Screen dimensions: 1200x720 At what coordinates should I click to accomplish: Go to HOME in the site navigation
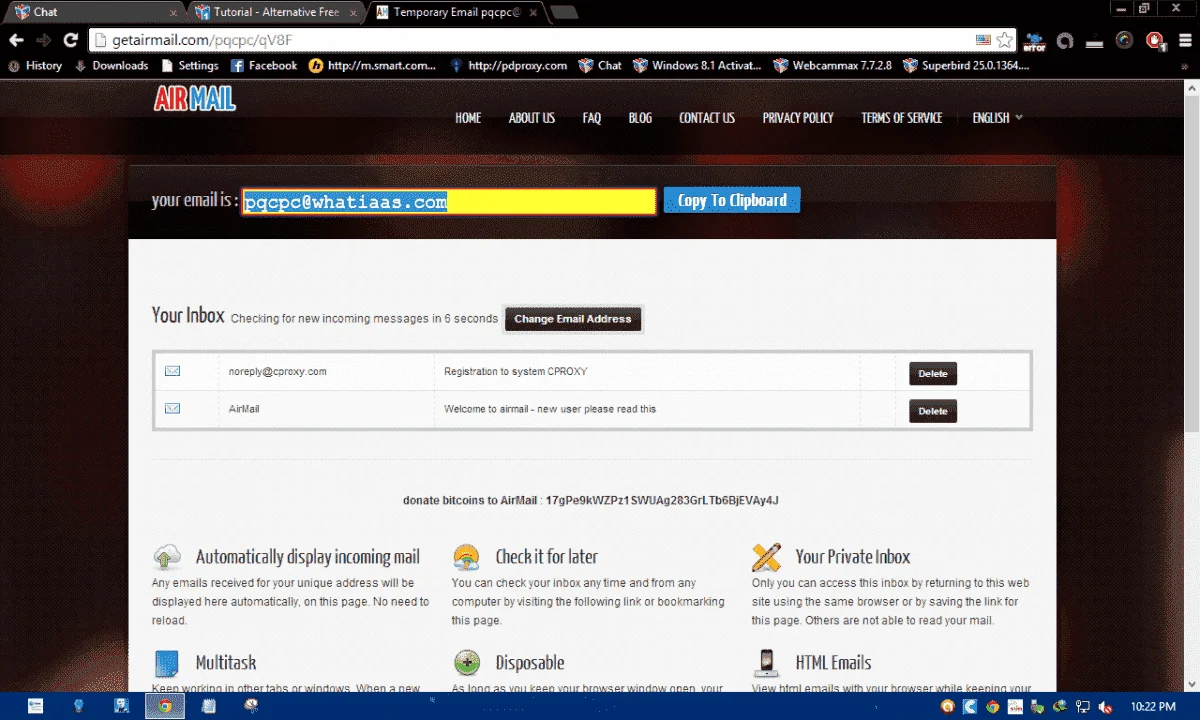pyautogui.click(x=468, y=118)
